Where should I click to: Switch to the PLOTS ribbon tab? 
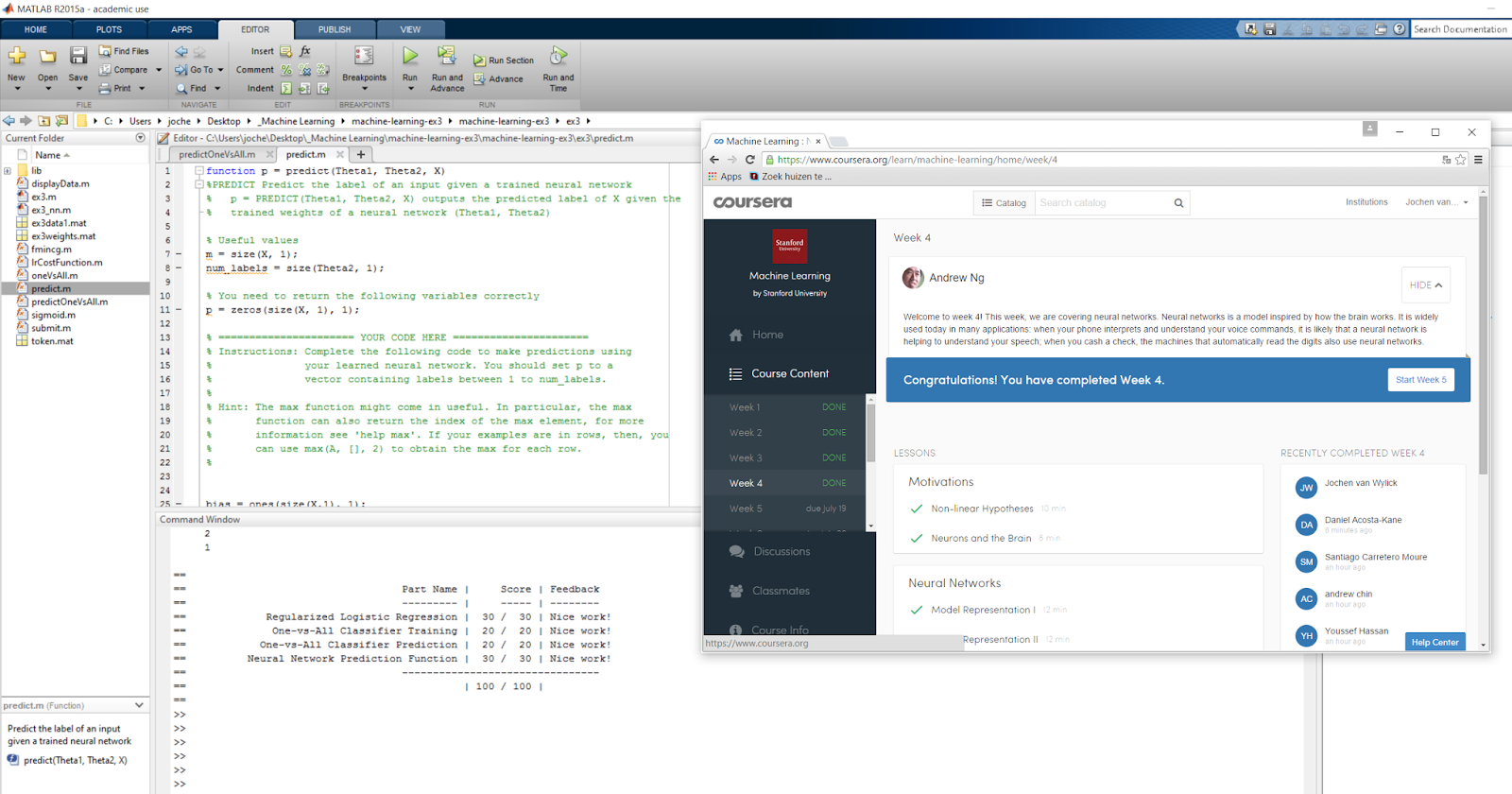pos(109,29)
